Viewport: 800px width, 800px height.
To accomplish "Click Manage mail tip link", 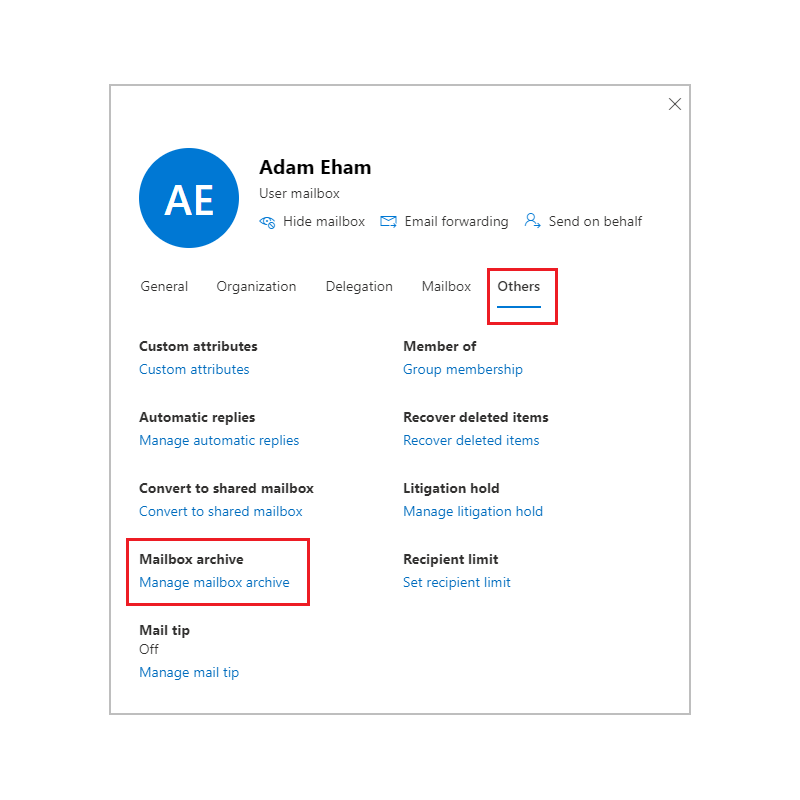I will [189, 672].
